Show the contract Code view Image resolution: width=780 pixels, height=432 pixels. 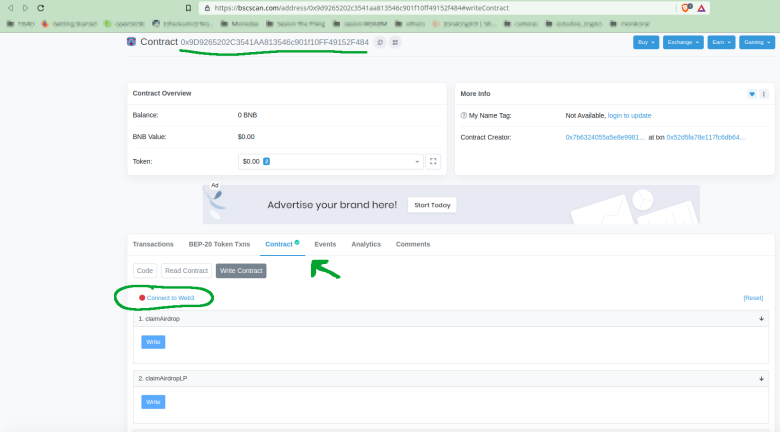click(x=145, y=271)
